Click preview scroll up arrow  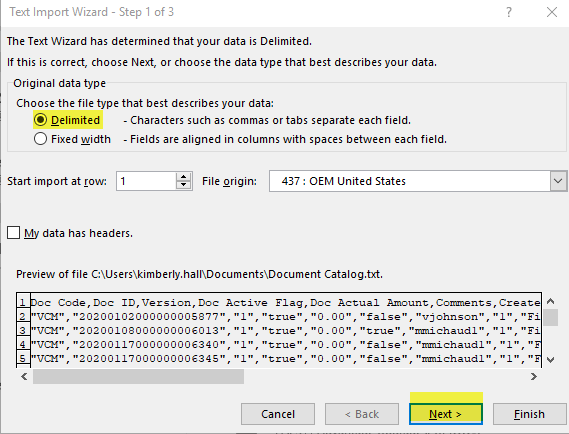[x=550, y=301]
